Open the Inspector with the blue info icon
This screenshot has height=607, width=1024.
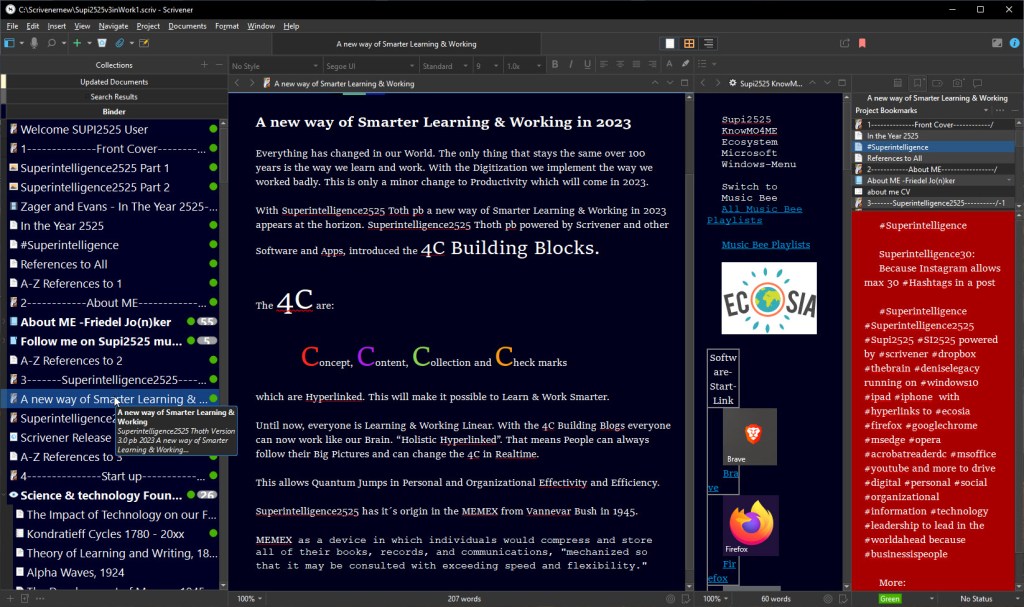[x=1014, y=43]
